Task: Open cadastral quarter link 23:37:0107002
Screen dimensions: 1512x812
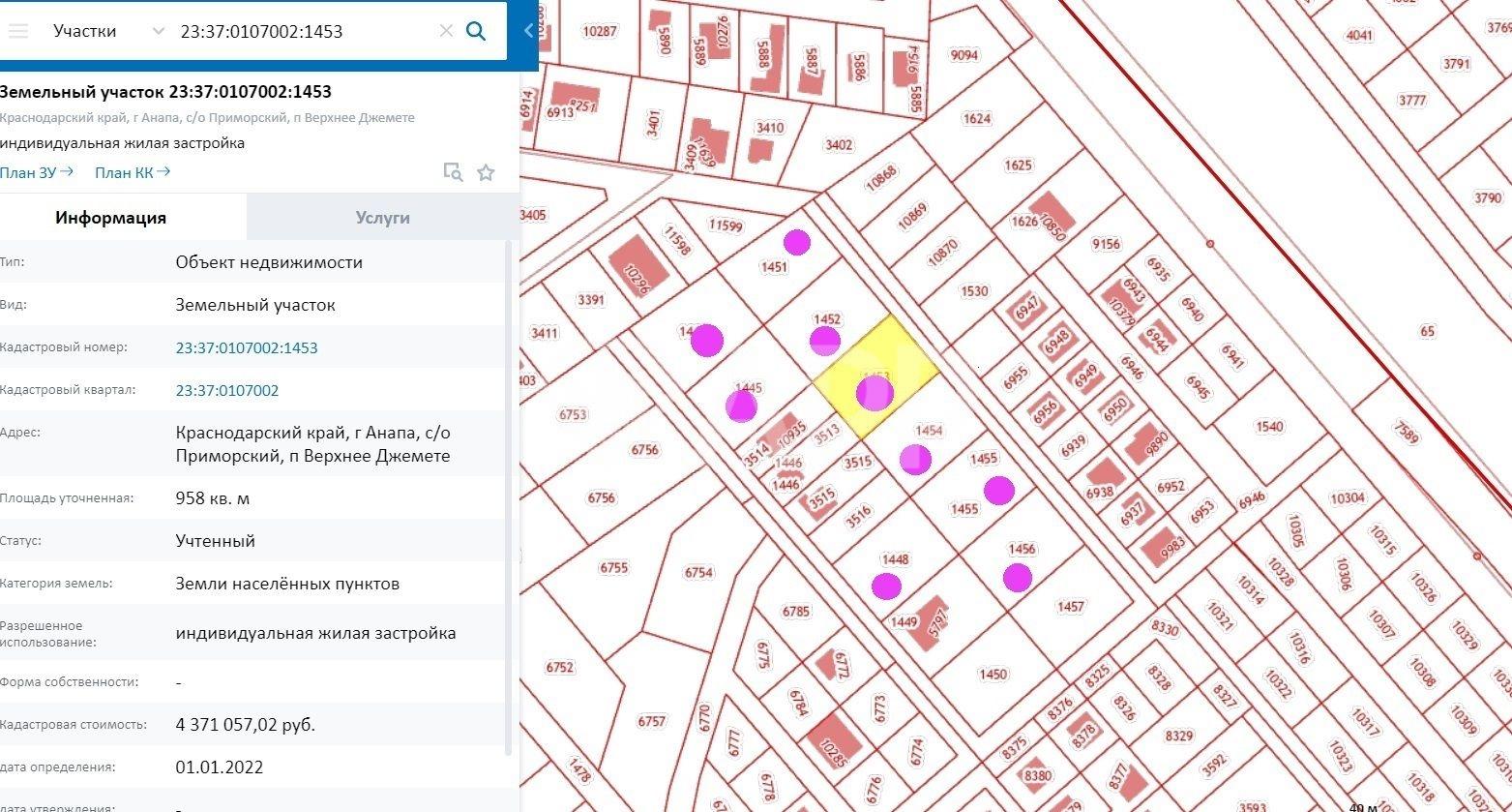Action: coord(226,390)
